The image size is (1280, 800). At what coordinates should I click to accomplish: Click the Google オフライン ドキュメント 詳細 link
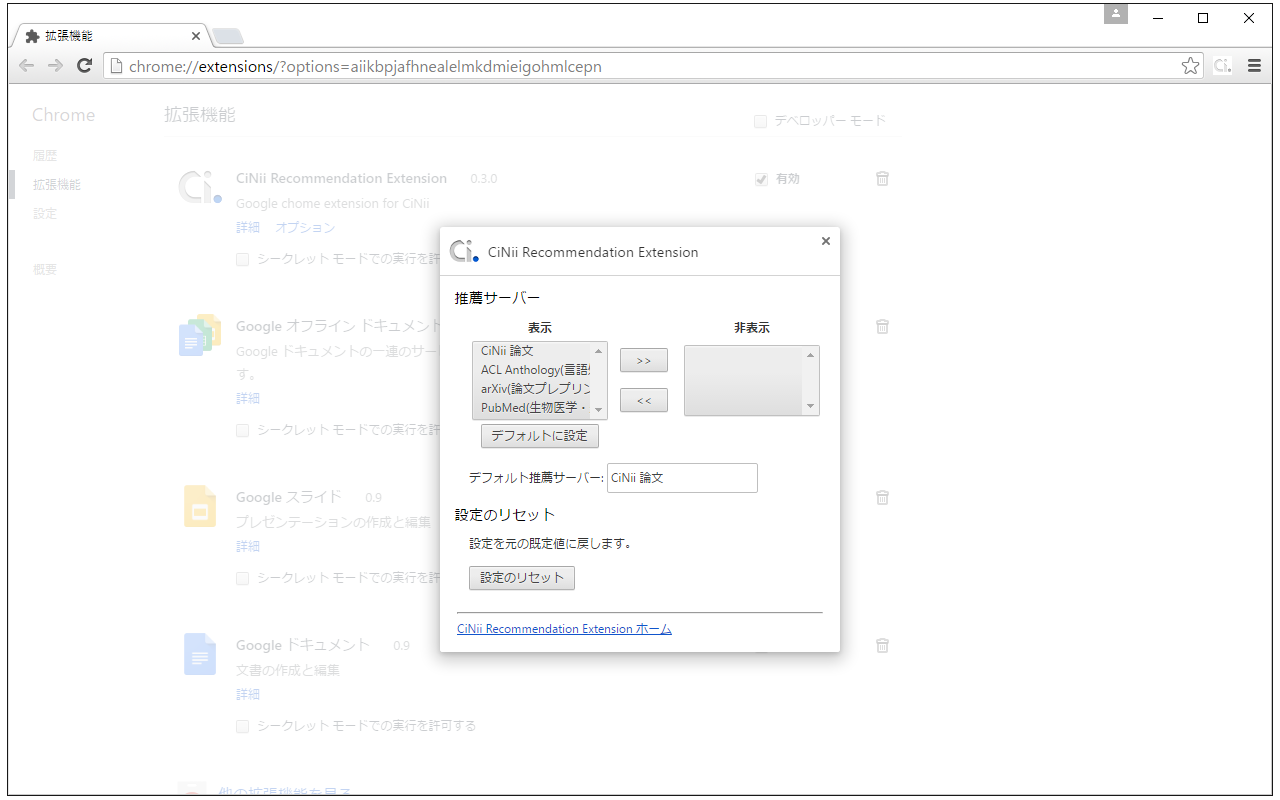pos(248,398)
